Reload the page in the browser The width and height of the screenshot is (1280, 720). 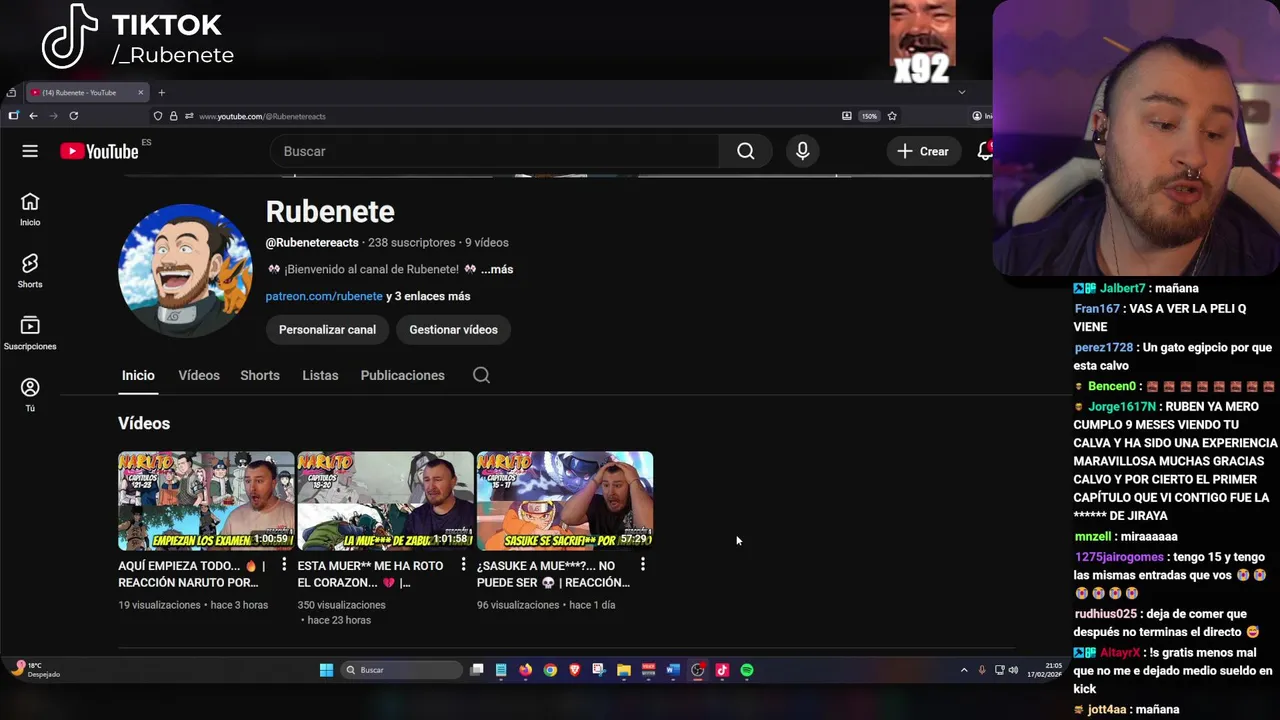click(73, 116)
